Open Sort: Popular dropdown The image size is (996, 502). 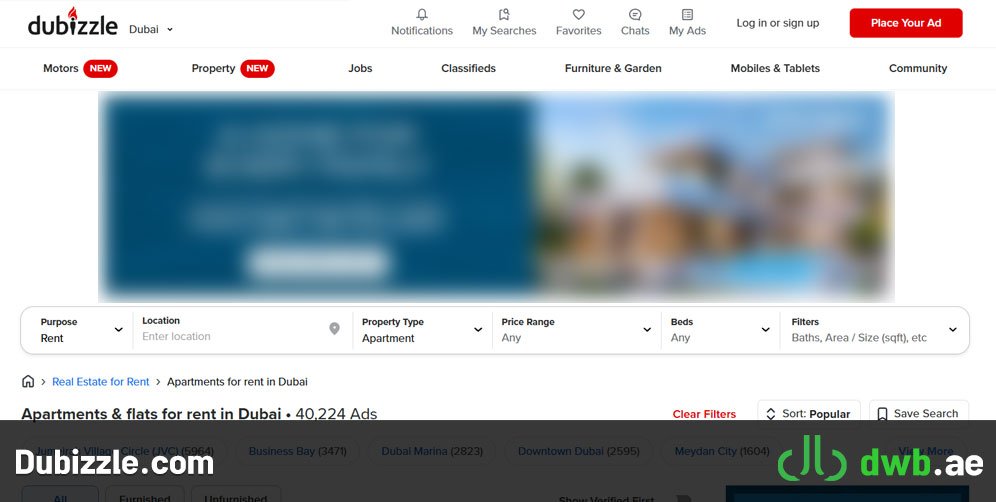coord(809,414)
